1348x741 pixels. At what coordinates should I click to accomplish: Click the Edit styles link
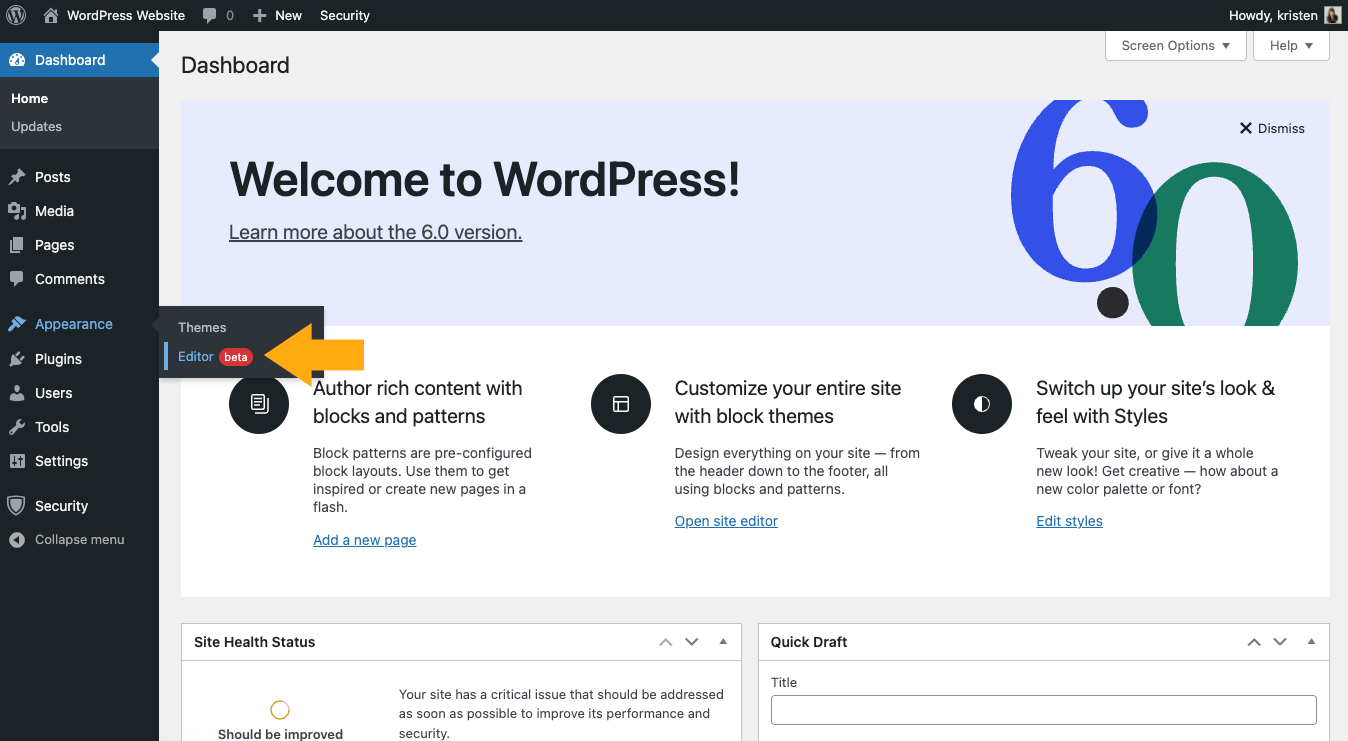click(1069, 521)
